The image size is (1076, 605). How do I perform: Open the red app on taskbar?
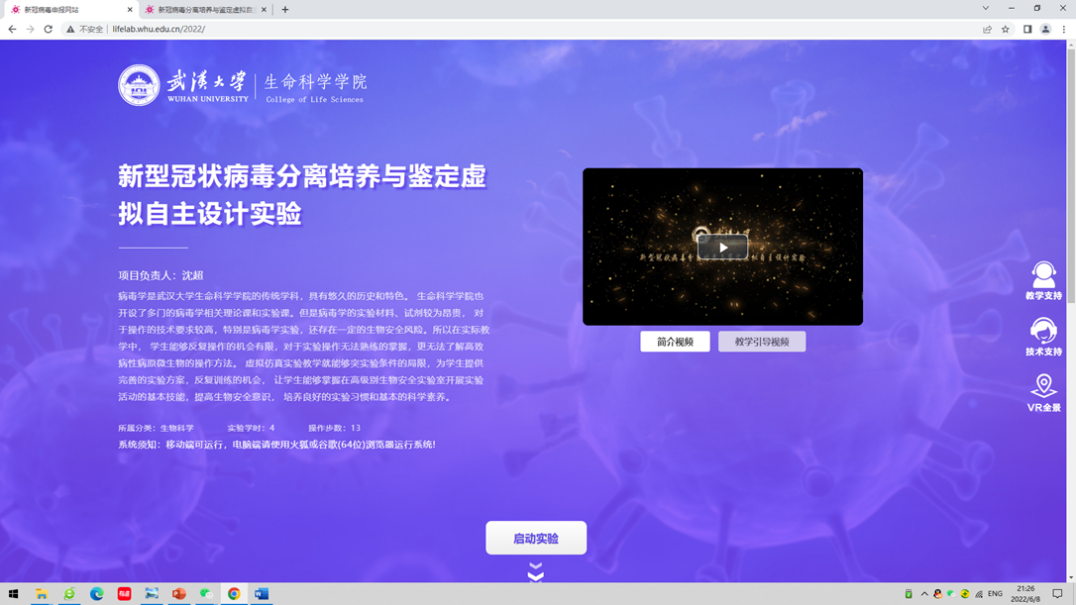click(124, 593)
